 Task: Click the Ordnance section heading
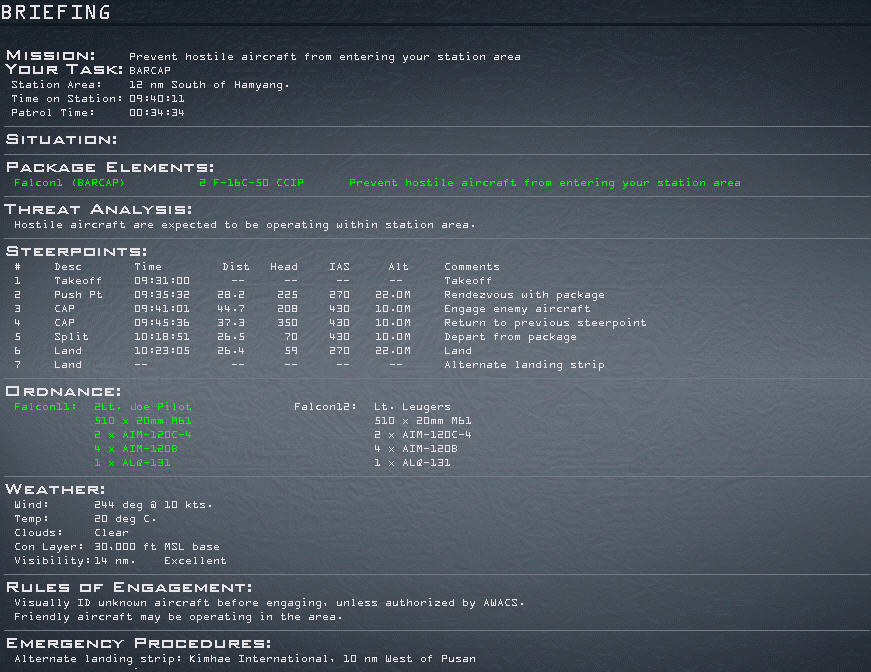(x=63, y=391)
